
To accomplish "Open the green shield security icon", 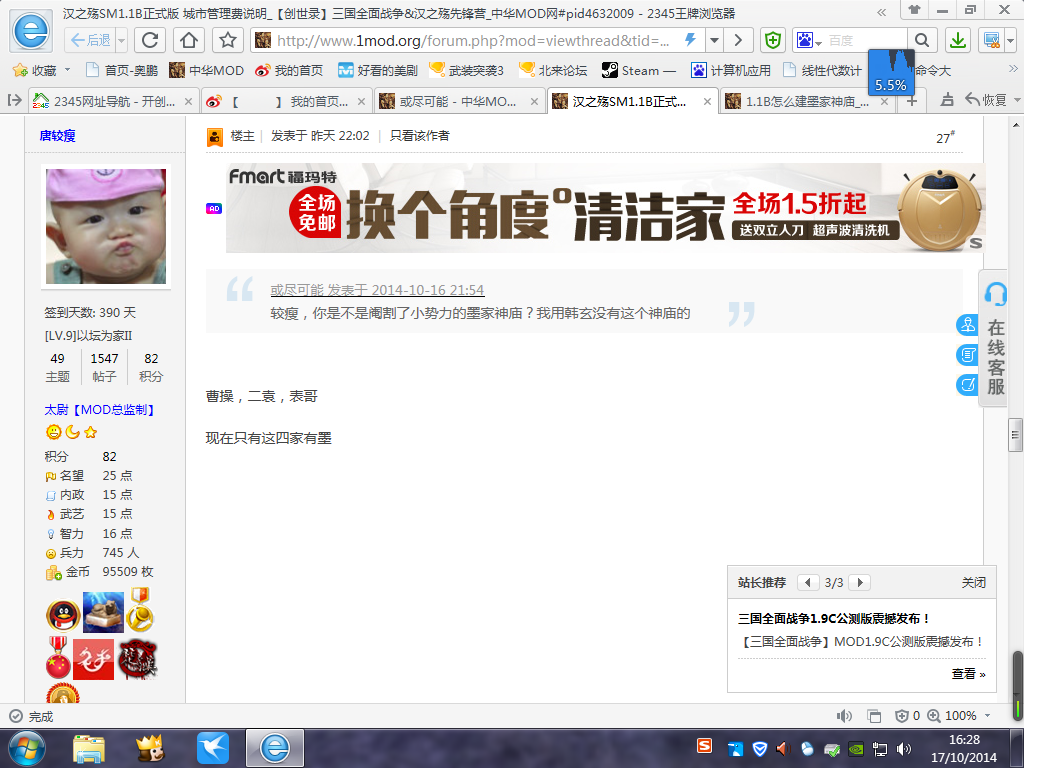I will click(772, 40).
